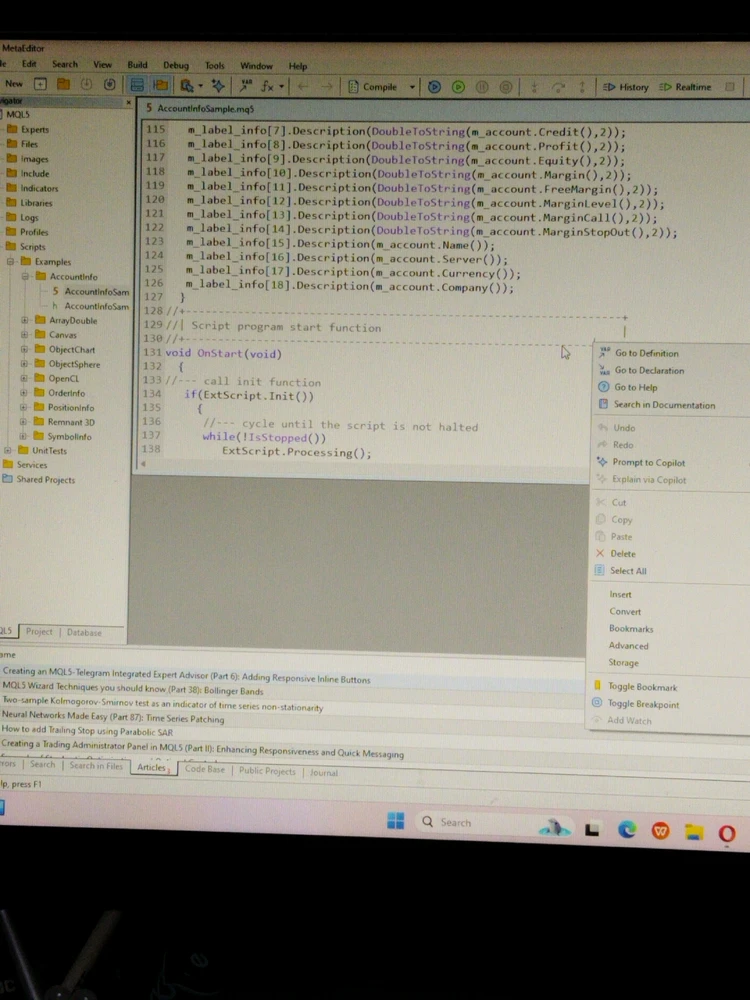Click the open folder toolbar icon
This screenshot has width=750, height=1000.
[62, 85]
